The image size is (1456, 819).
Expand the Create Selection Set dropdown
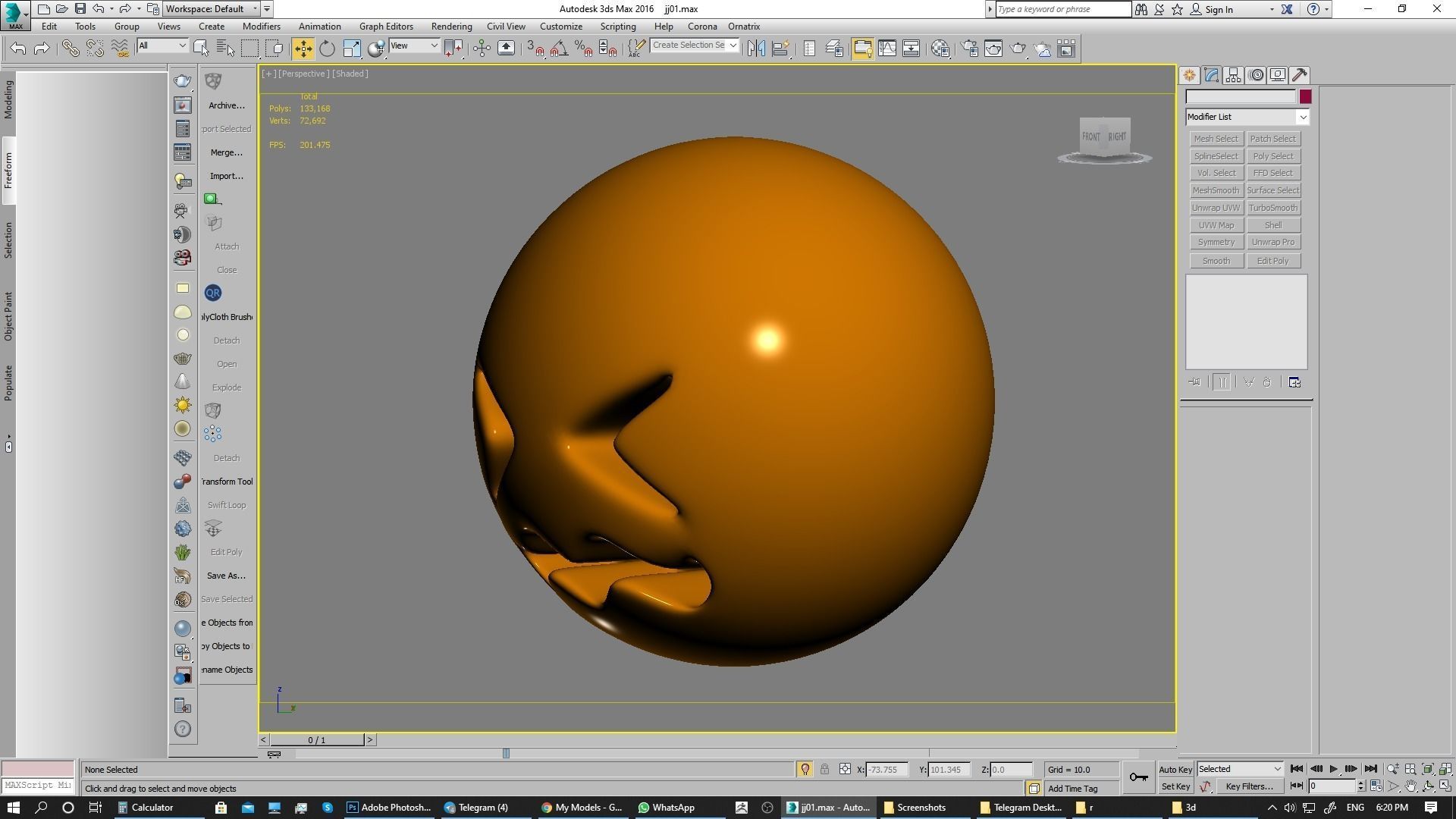(x=733, y=45)
